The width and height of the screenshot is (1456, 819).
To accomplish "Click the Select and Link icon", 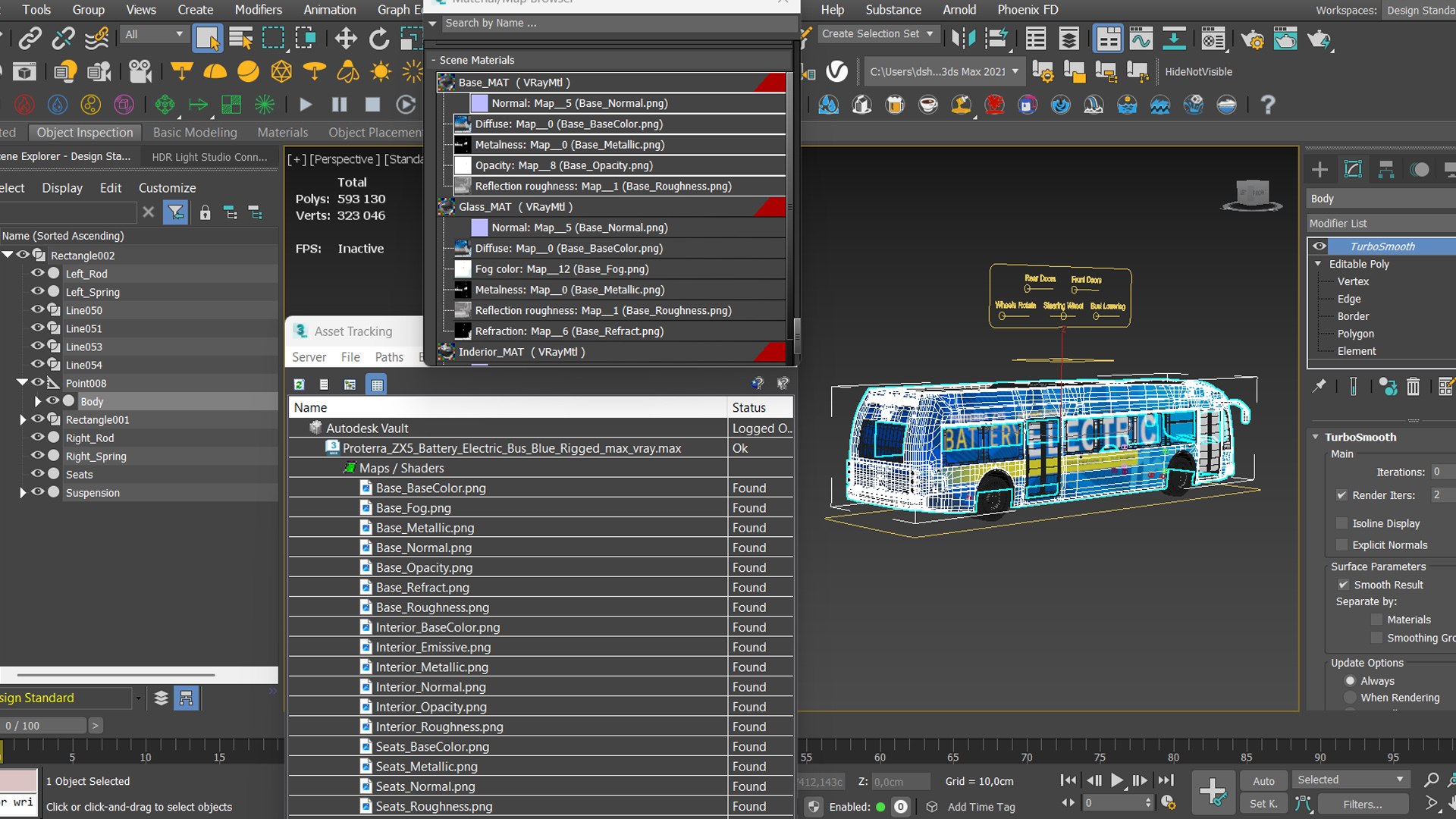I will tap(30, 38).
